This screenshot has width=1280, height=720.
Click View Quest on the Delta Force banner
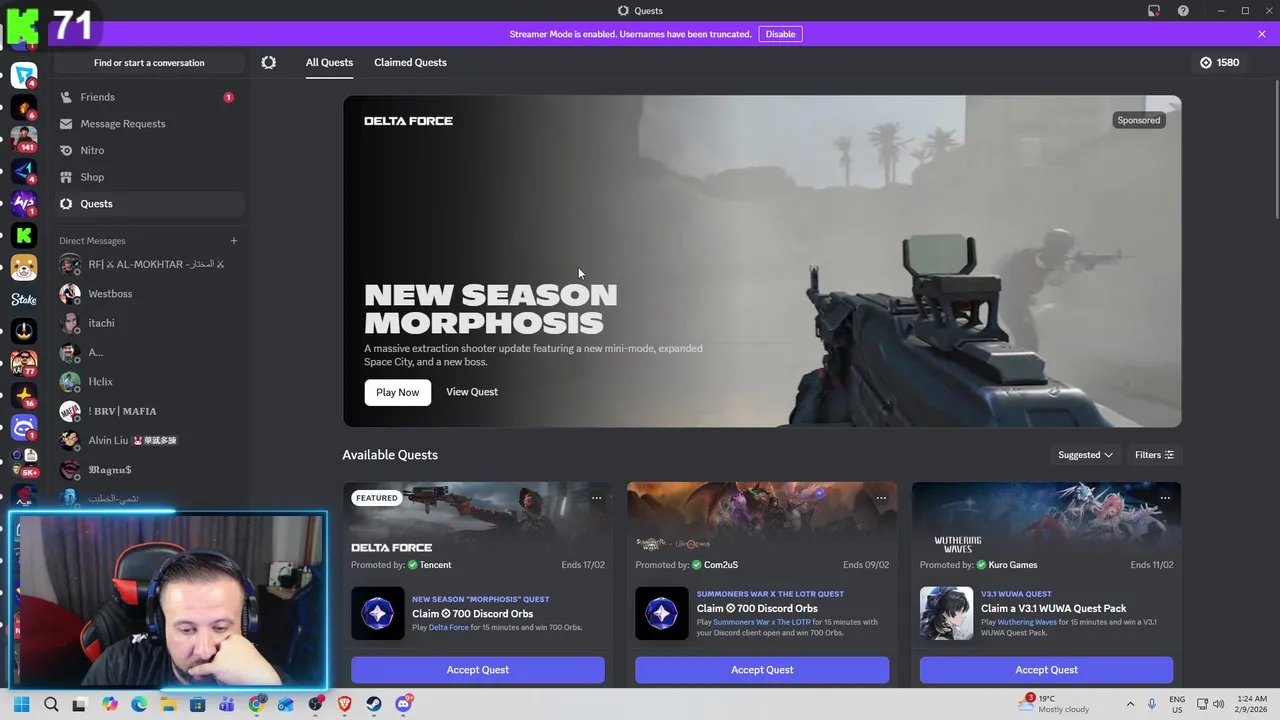(471, 392)
